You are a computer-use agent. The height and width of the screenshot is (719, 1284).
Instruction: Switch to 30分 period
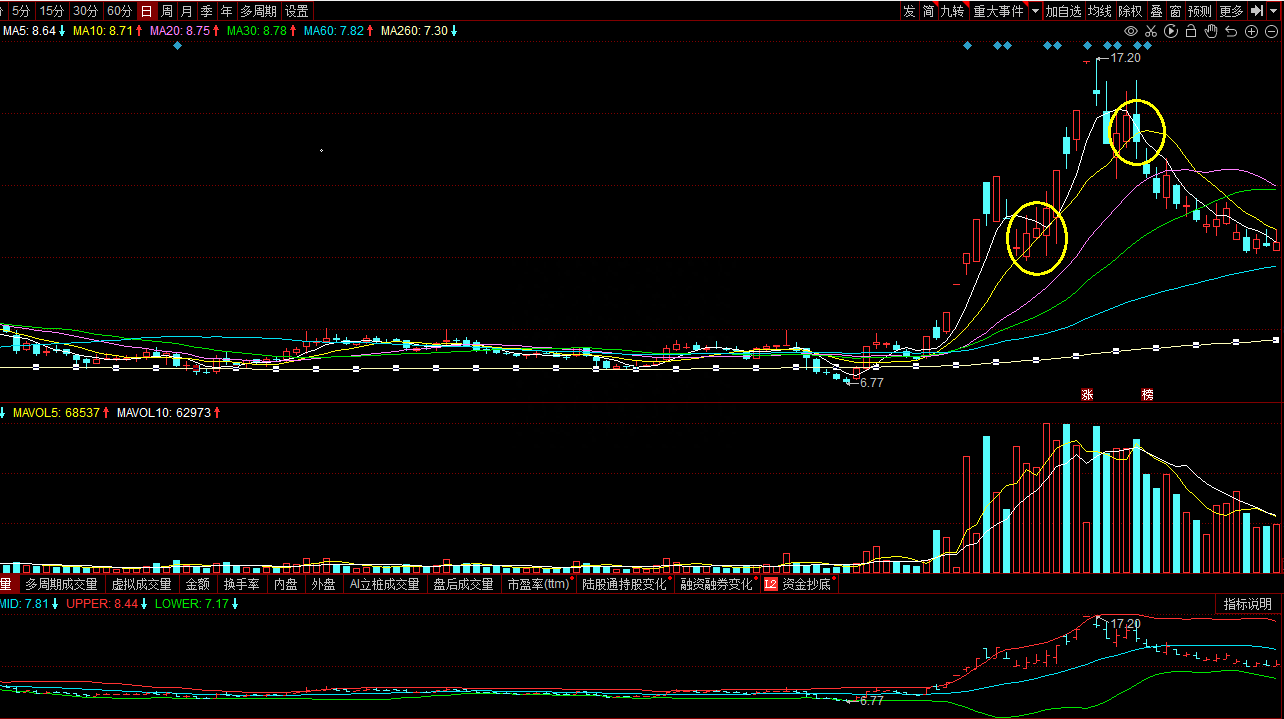pyautogui.click(x=85, y=11)
